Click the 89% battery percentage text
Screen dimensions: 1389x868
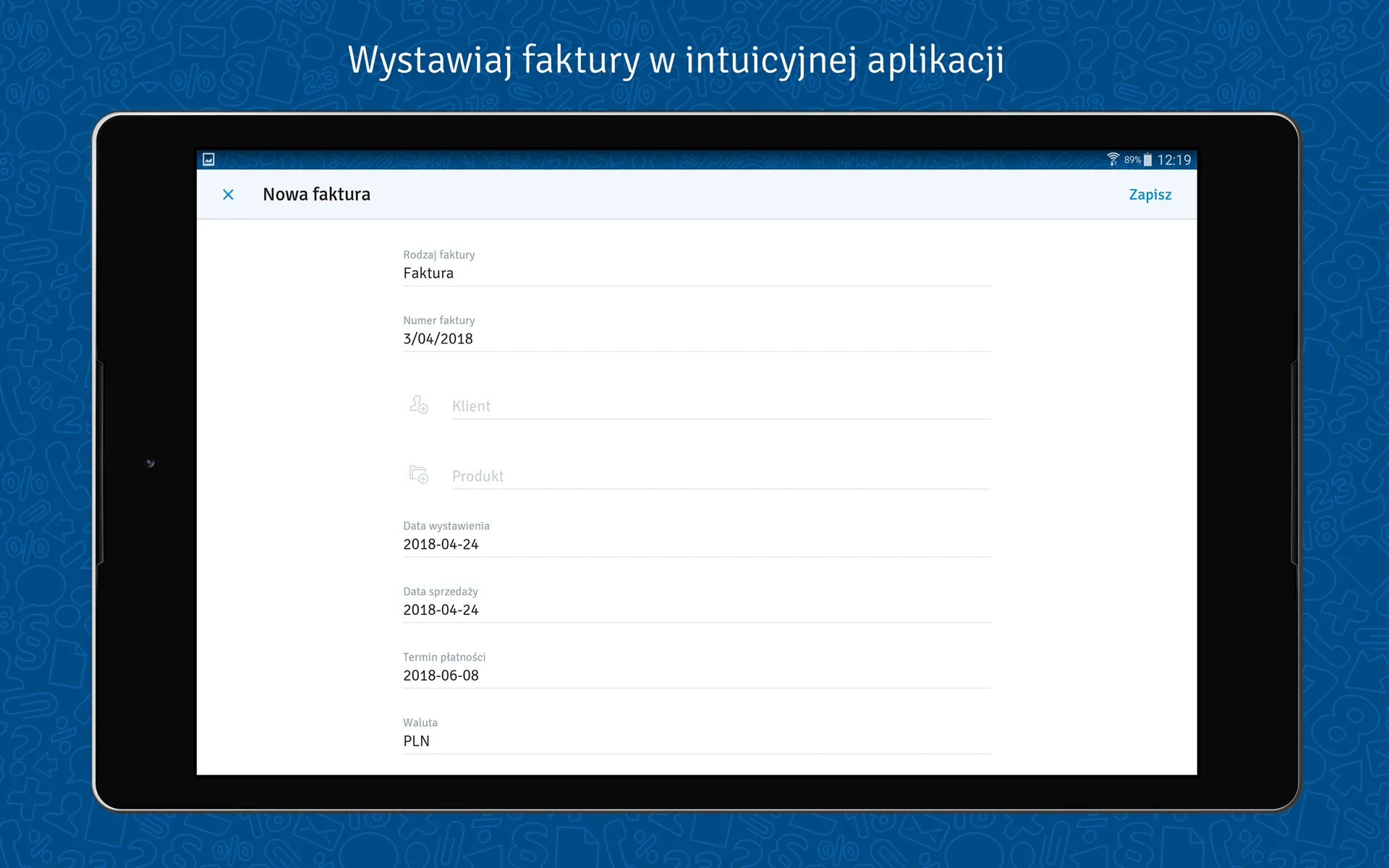click(x=1132, y=160)
